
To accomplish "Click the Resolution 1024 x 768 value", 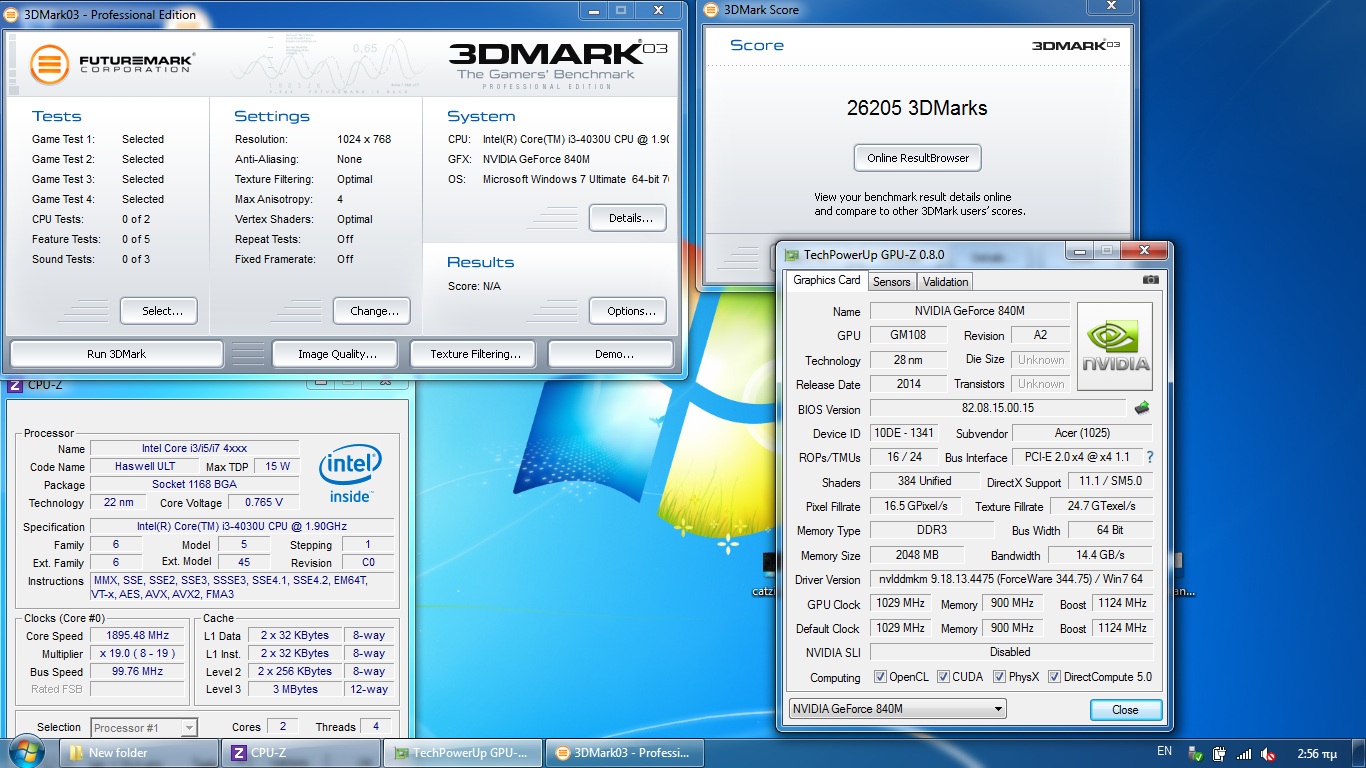I will coord(364,139).
